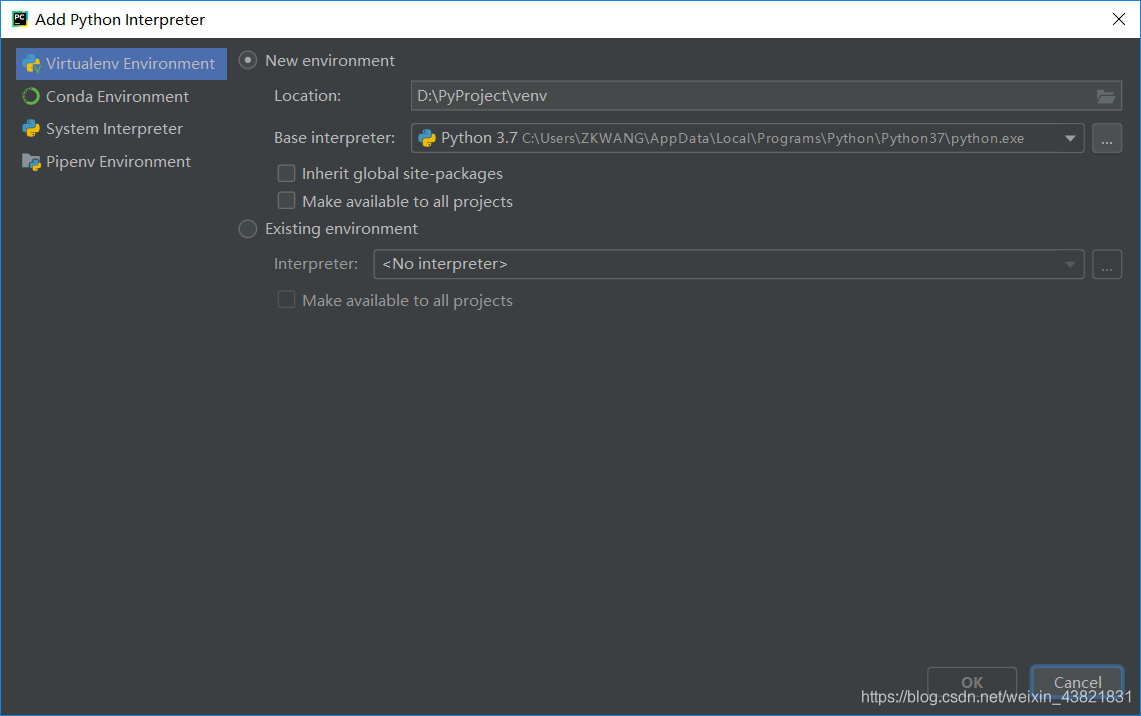
Task: Close the Add Python Interpreter dialog
Action: 1119,19
